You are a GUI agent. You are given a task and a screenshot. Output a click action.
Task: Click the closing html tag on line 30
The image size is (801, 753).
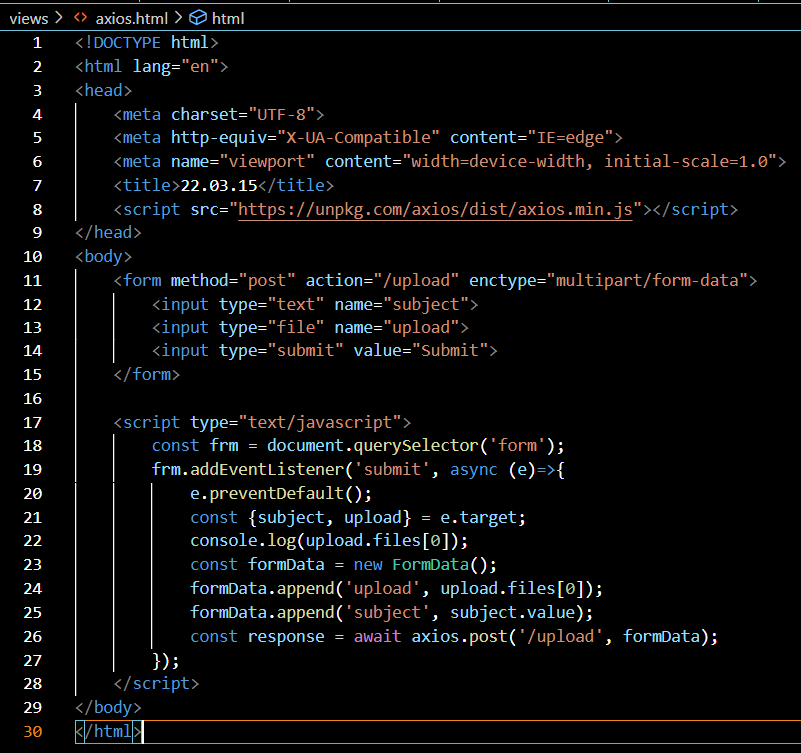pyautogui.click(x=108, y=732)
